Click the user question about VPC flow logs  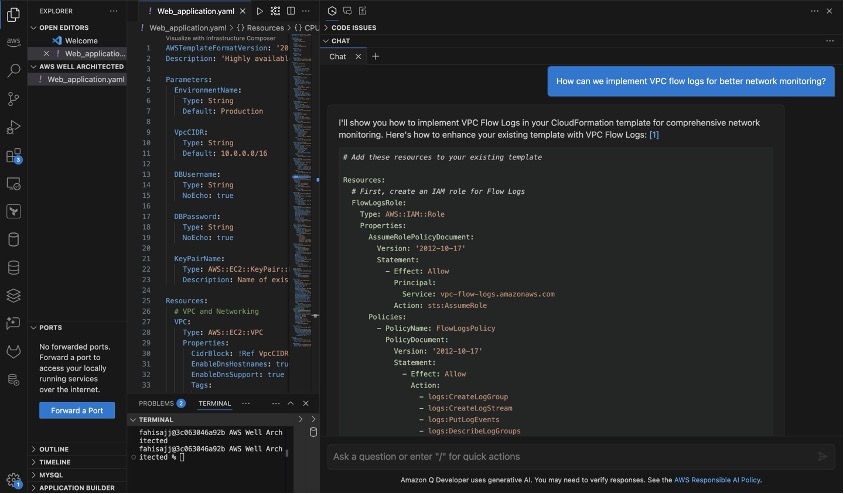point(691,81)
